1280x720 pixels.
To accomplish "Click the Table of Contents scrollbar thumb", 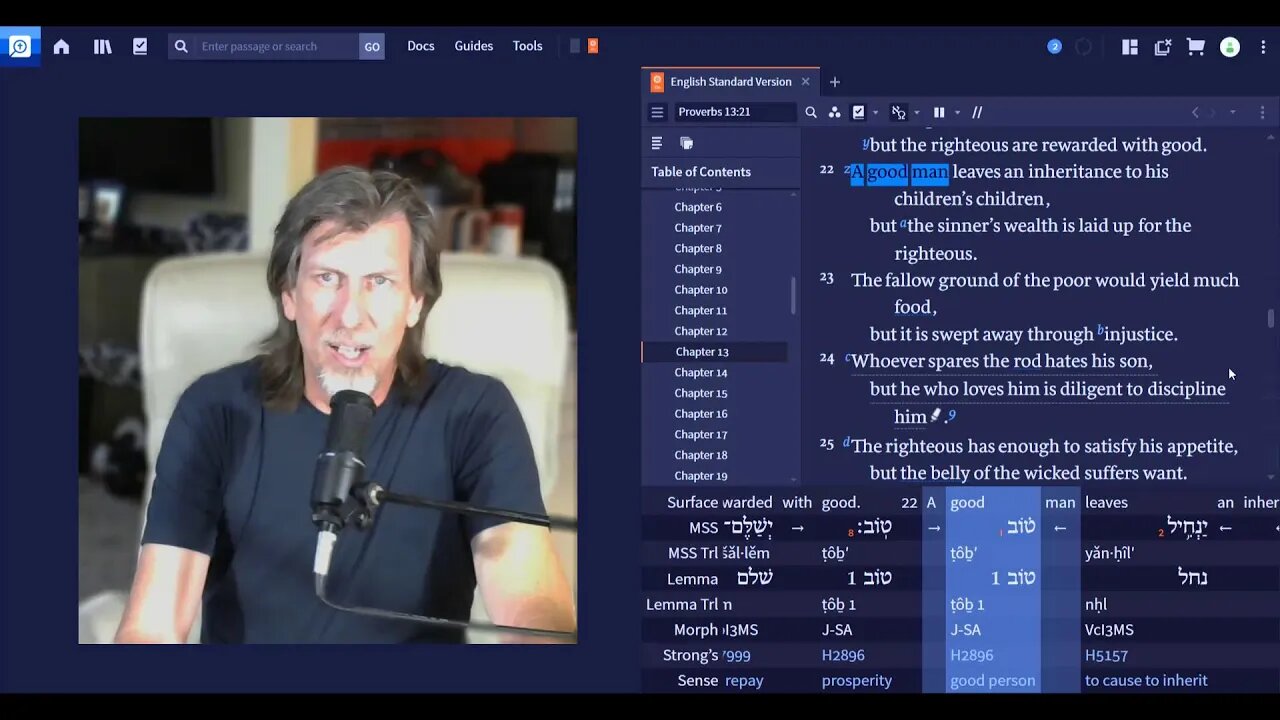I will (x=794, y=296).
